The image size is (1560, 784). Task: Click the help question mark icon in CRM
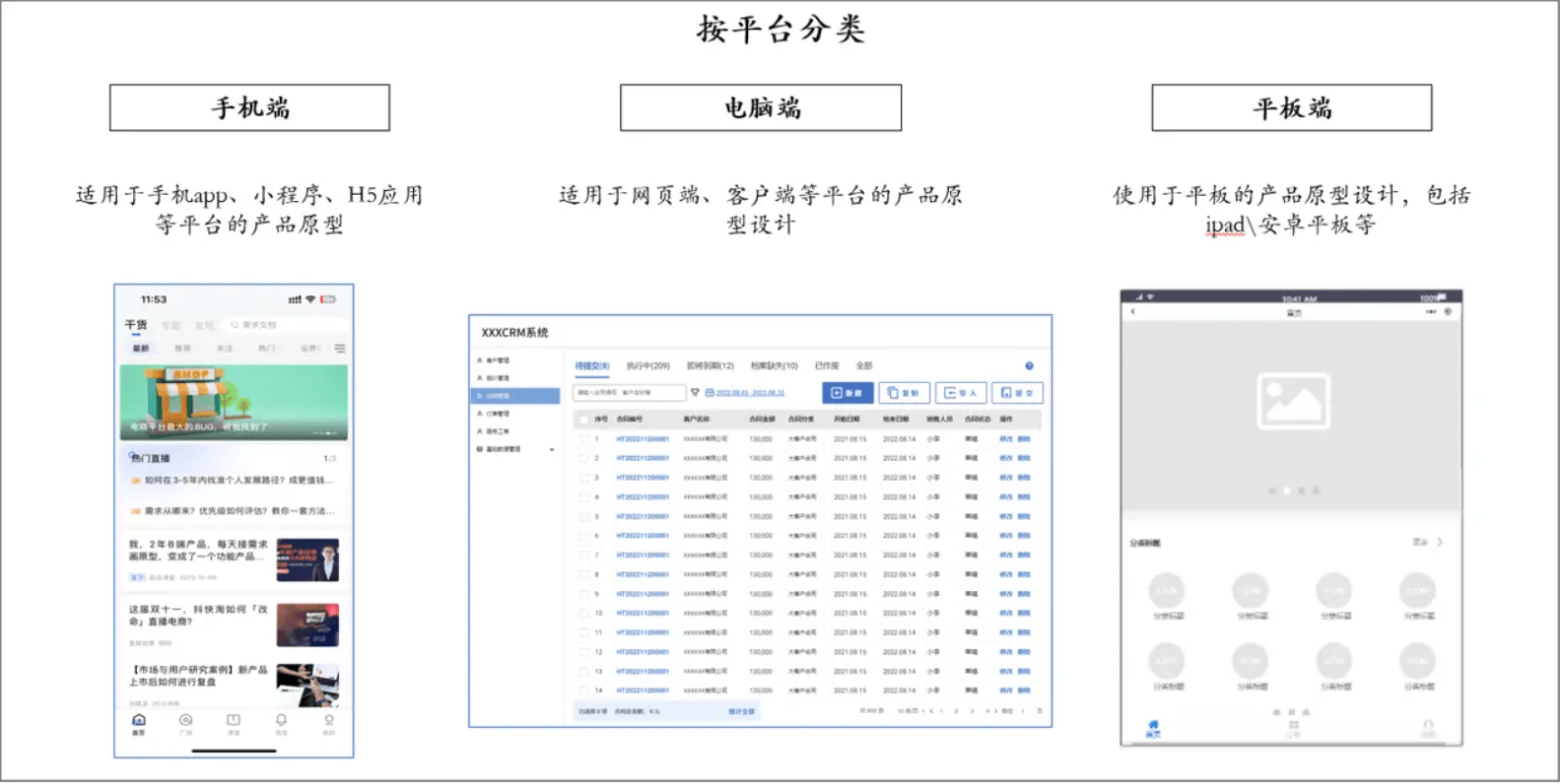1029,366
